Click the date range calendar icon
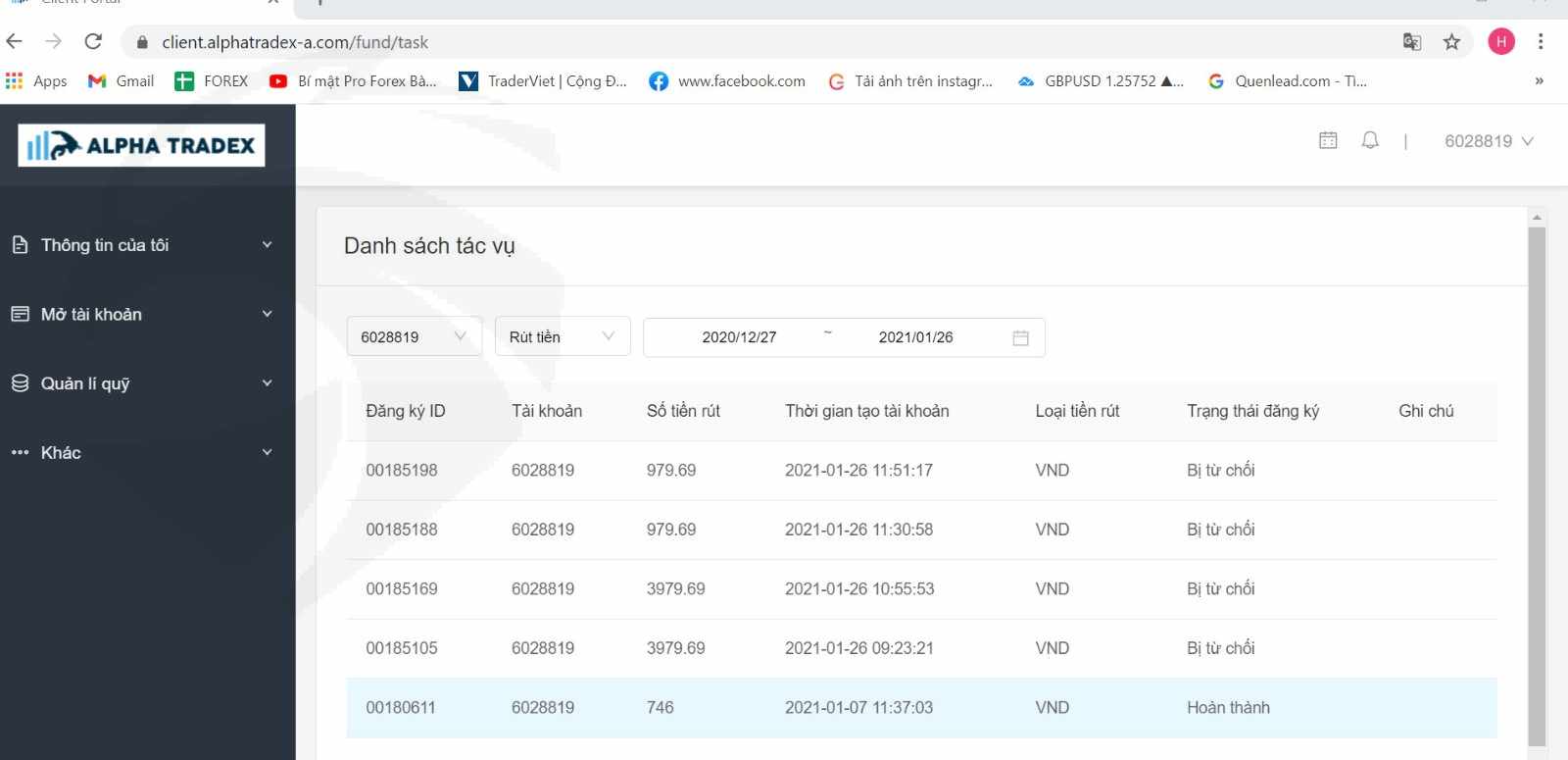 tap(1020, 337)
